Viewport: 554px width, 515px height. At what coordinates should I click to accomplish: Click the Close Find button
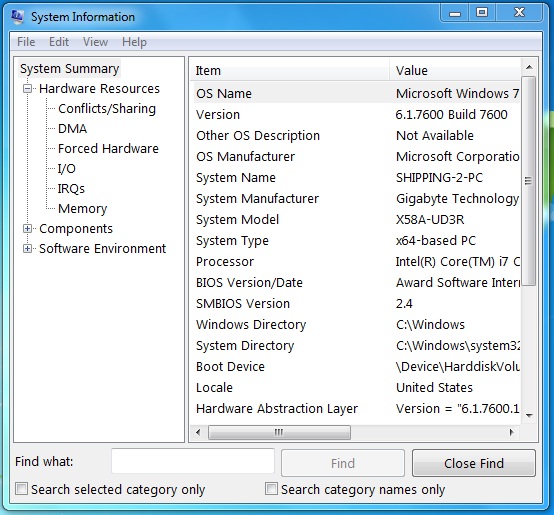(x=474, y=463)
